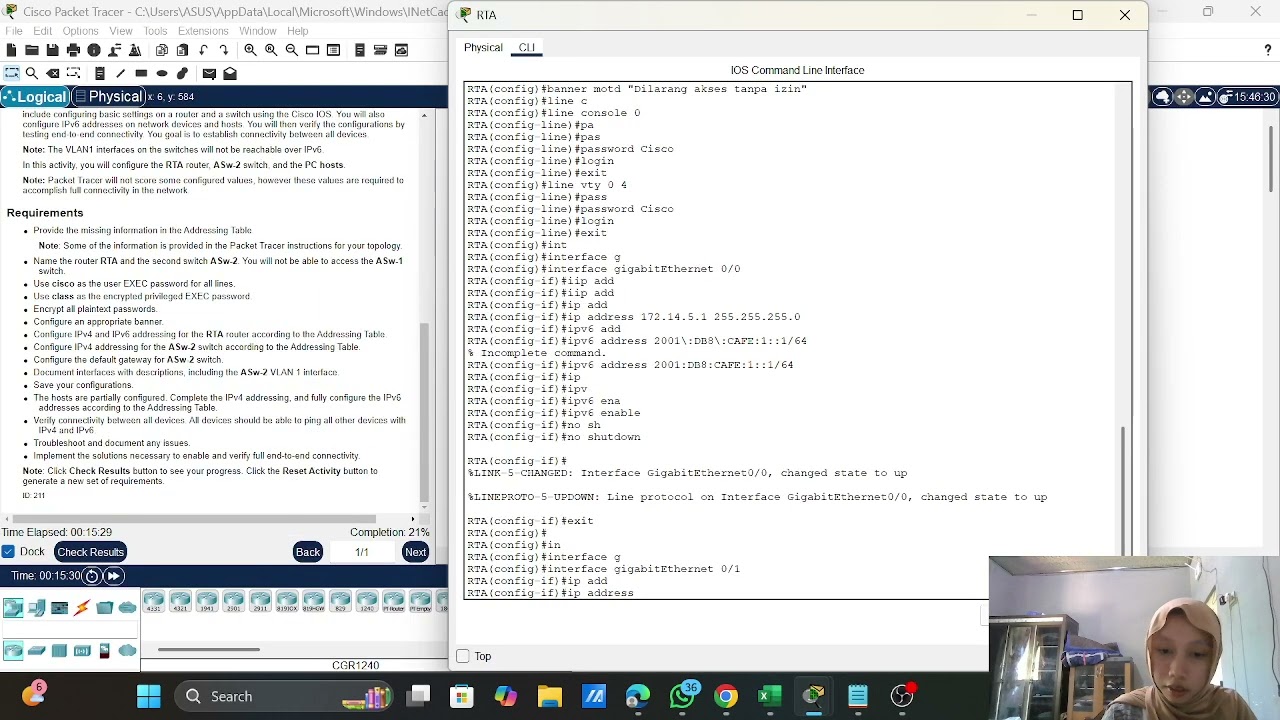Viewport: 1280px width, 720px height.
Task: Switch to Physical workspace view
Action: tap(109, 96)
